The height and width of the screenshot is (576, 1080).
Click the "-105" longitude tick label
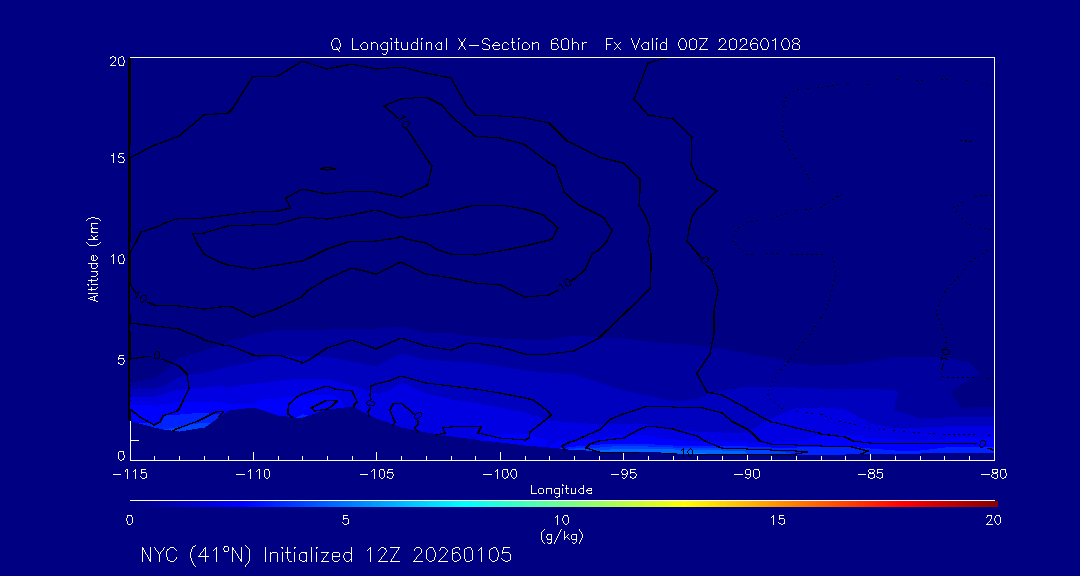coord(376,475)
